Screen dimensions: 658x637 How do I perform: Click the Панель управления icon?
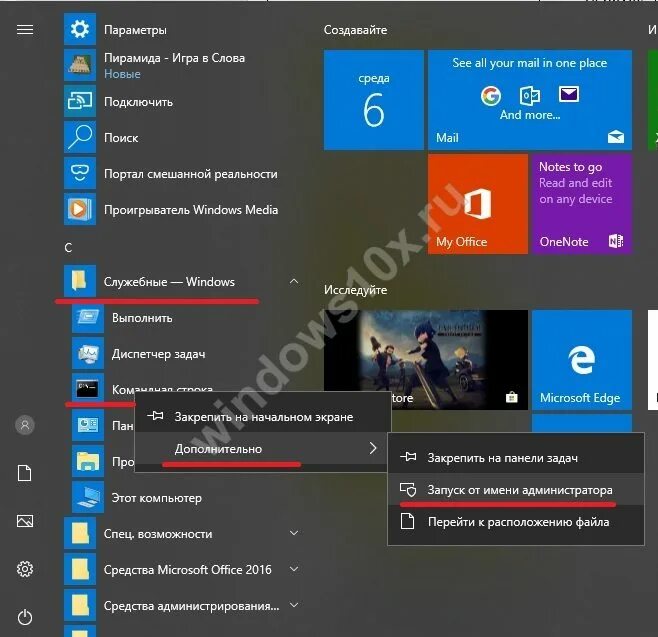88,425
